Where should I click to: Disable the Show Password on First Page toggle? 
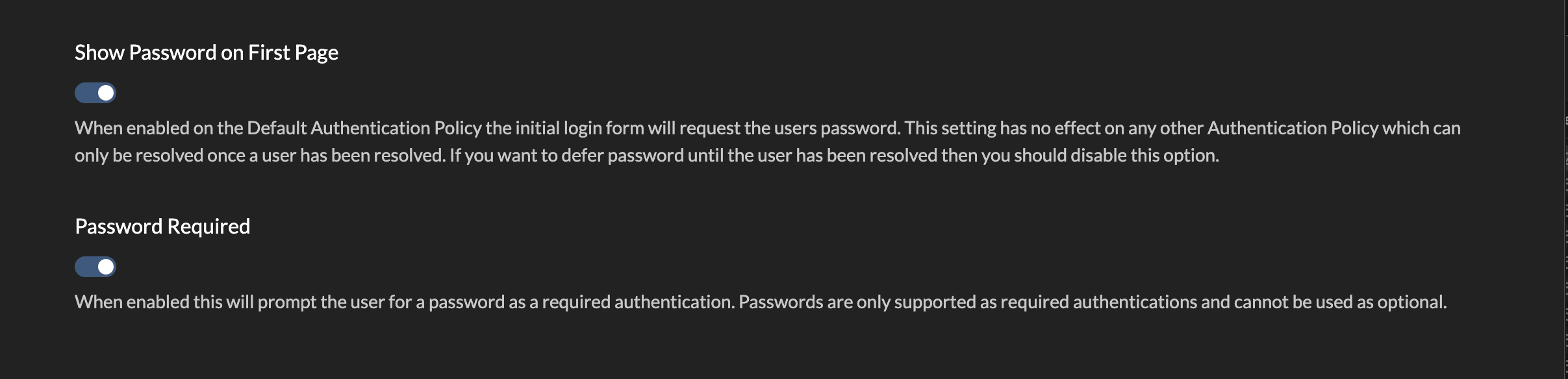(95, 93)
